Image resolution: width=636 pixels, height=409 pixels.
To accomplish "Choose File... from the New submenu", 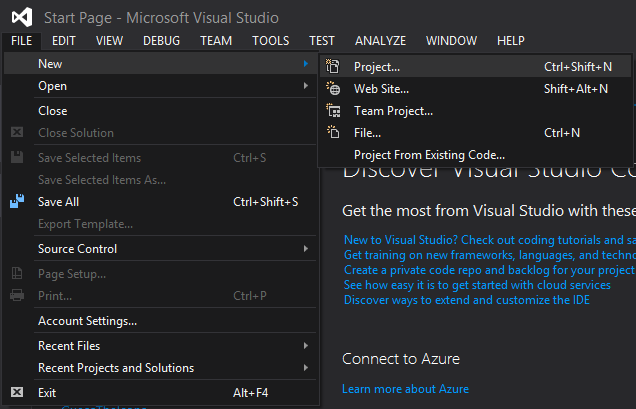I will click(x=475, y=132).
